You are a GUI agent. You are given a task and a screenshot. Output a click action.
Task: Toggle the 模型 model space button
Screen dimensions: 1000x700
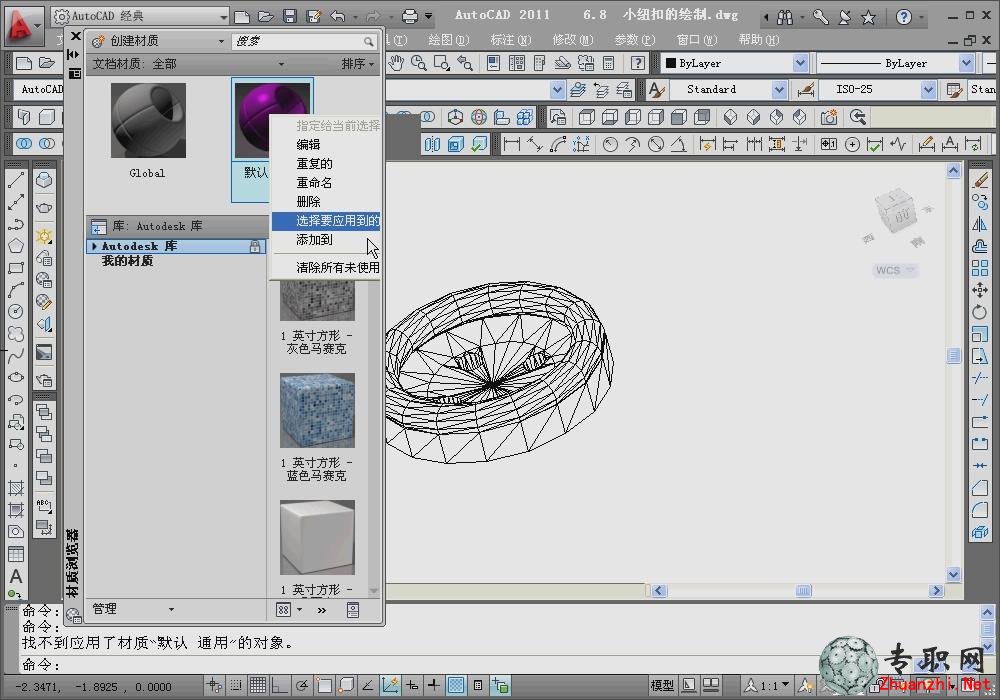[661, 685]
